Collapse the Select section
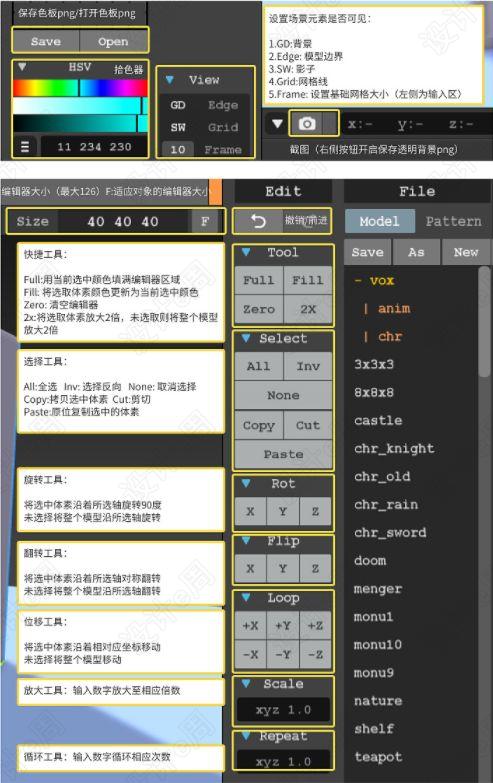493x783 pixels. point(246,338)
